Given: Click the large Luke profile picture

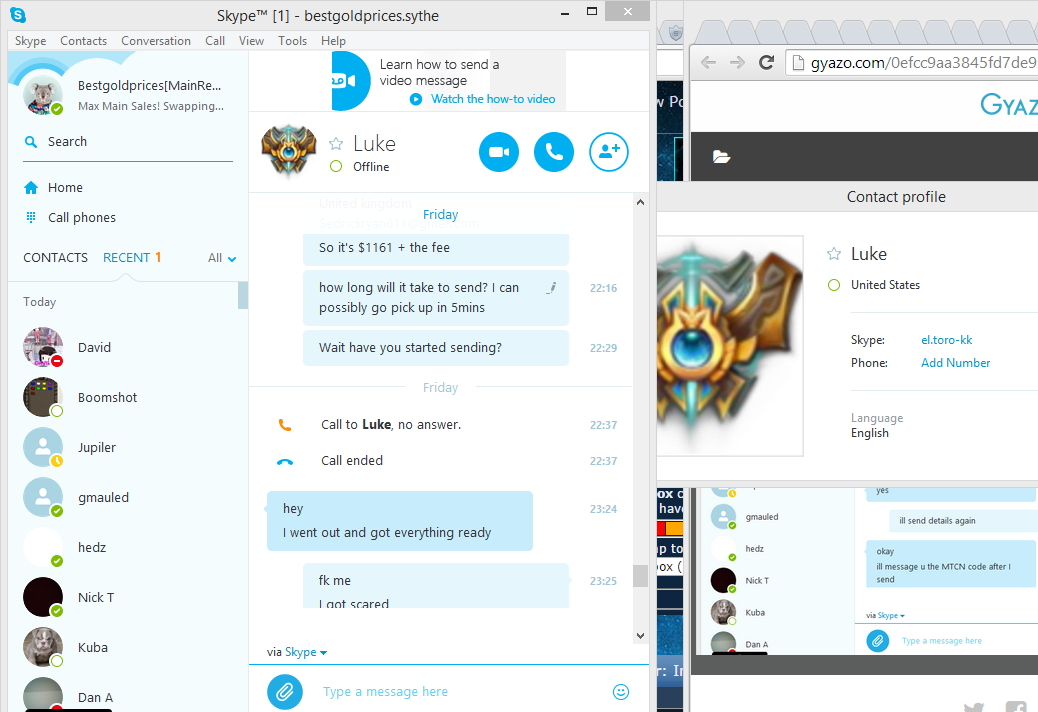Looking at the screenshot, I should [x=730, y=345].
